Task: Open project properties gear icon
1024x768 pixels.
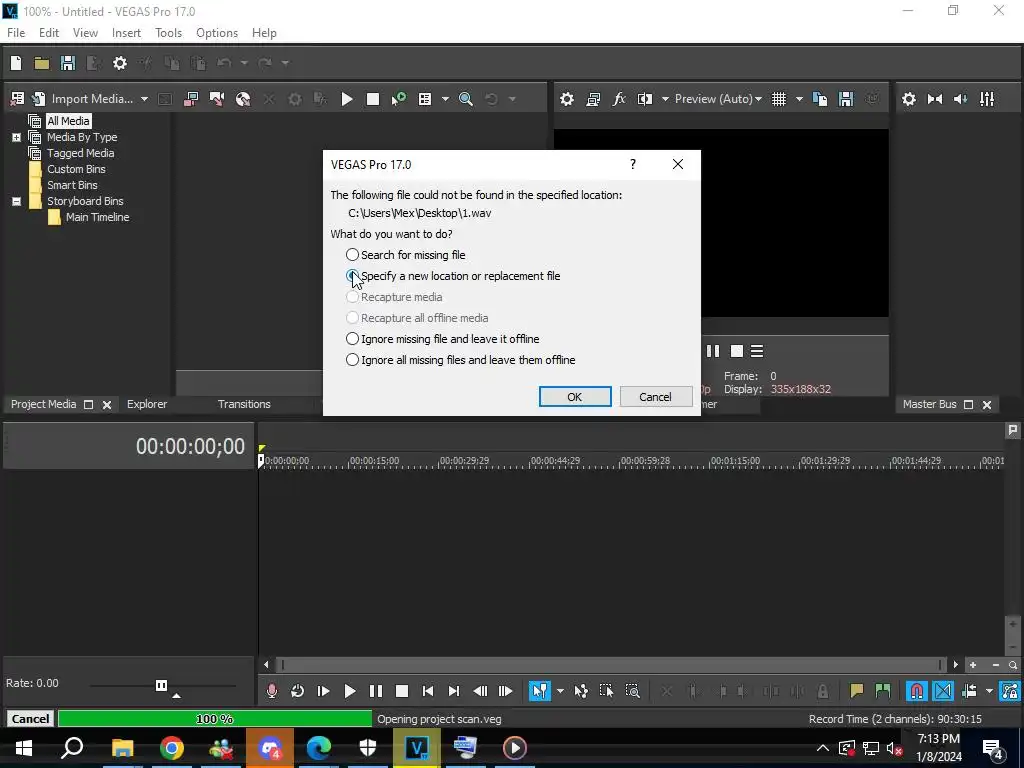Action: point(120,63)
